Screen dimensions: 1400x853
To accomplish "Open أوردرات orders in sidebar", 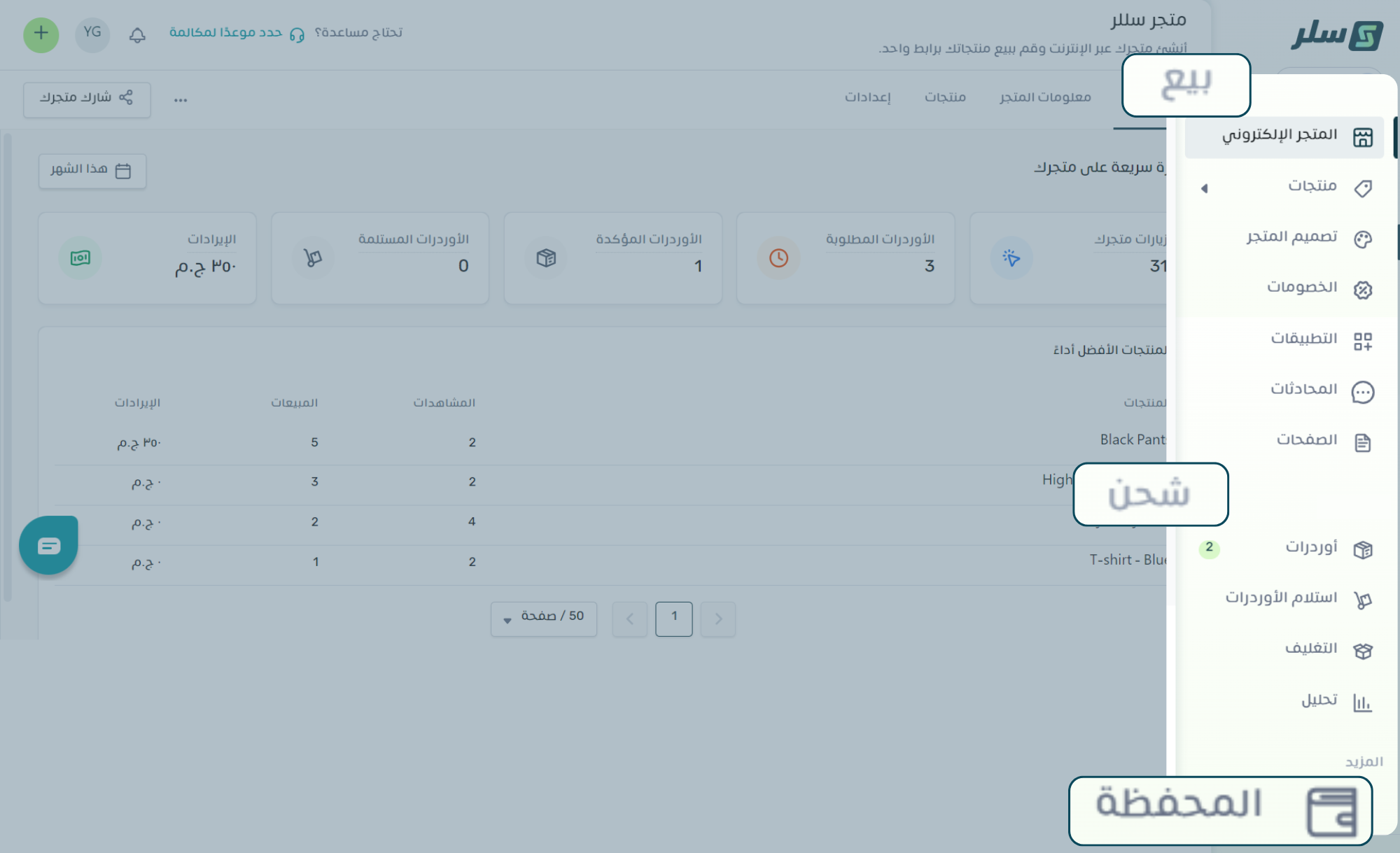I will point(1310,547).
